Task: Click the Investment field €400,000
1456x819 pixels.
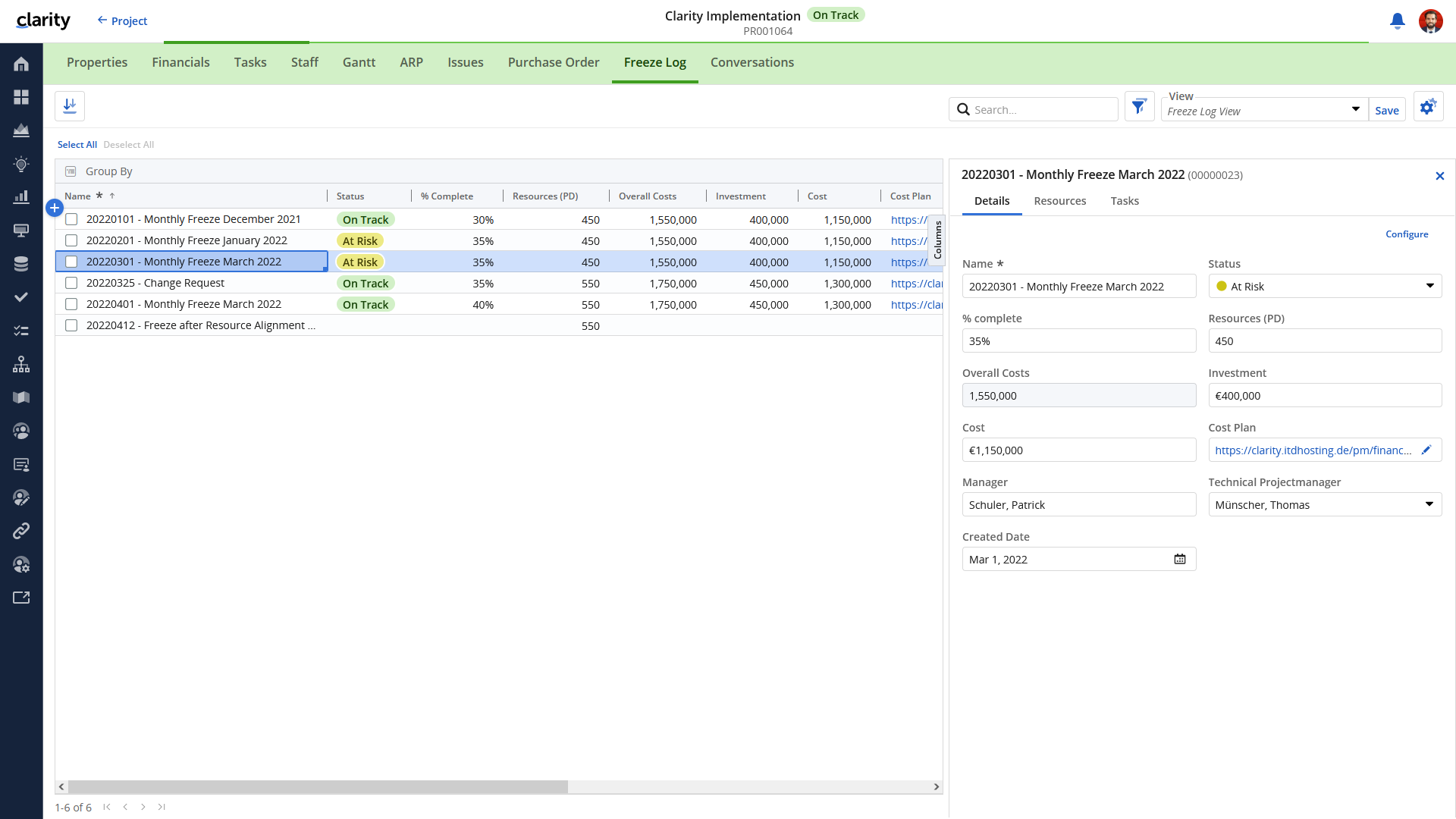Action: point(1325,395)
